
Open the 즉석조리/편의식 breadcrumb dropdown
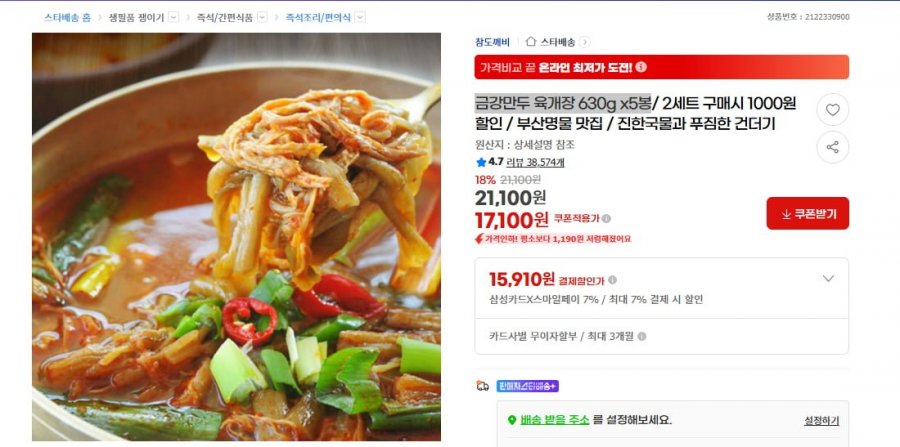(360, 17)
